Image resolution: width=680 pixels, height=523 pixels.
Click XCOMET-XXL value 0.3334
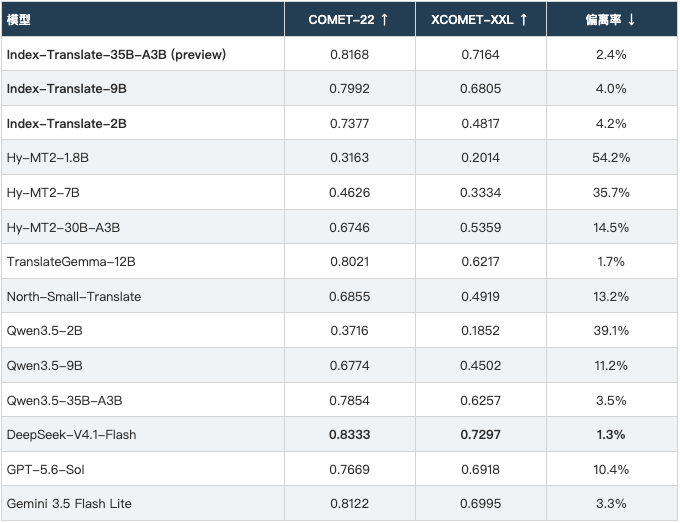click(x=481, y=193)
